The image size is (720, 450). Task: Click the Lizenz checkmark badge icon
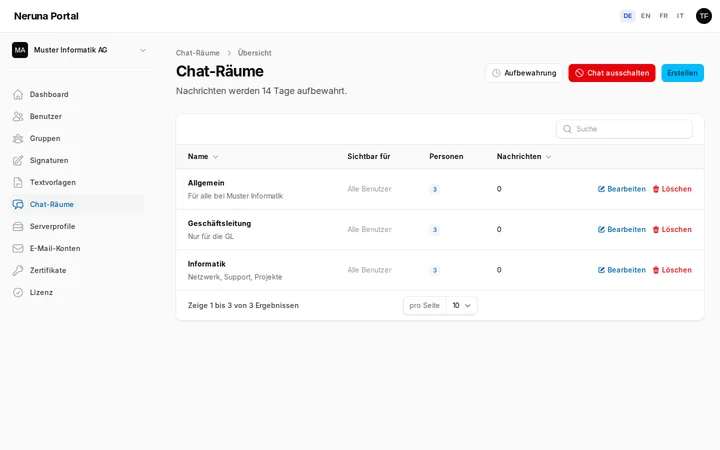click(18, 292)
